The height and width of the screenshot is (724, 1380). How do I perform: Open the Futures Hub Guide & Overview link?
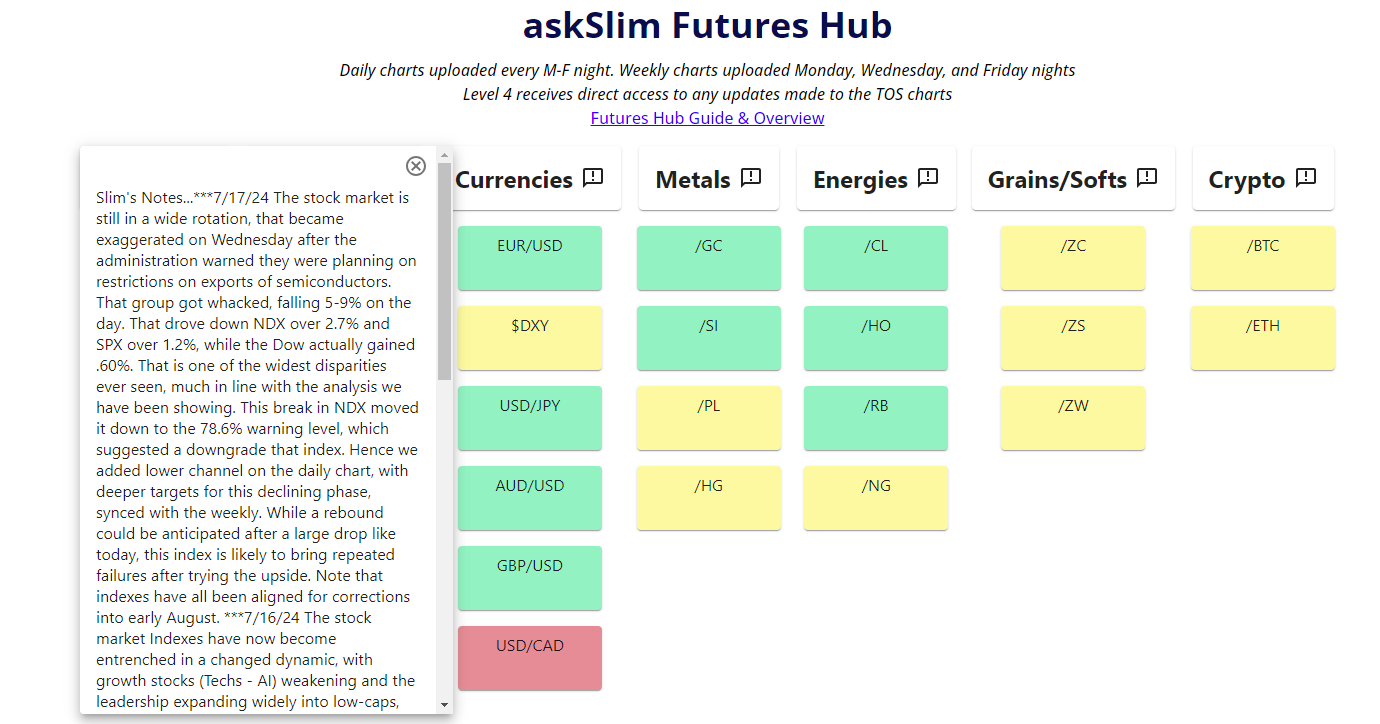pyautogui.click(x=707, y=117)
